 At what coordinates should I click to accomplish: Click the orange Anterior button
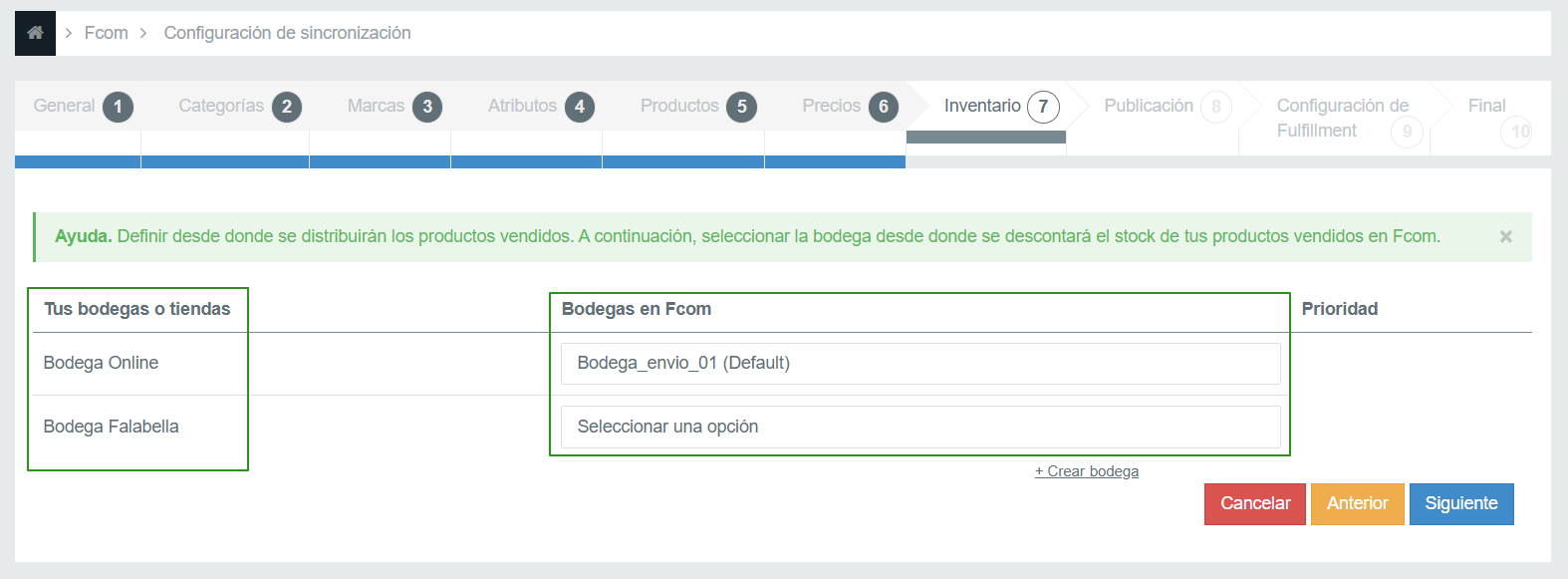[x=1357, y=504]
